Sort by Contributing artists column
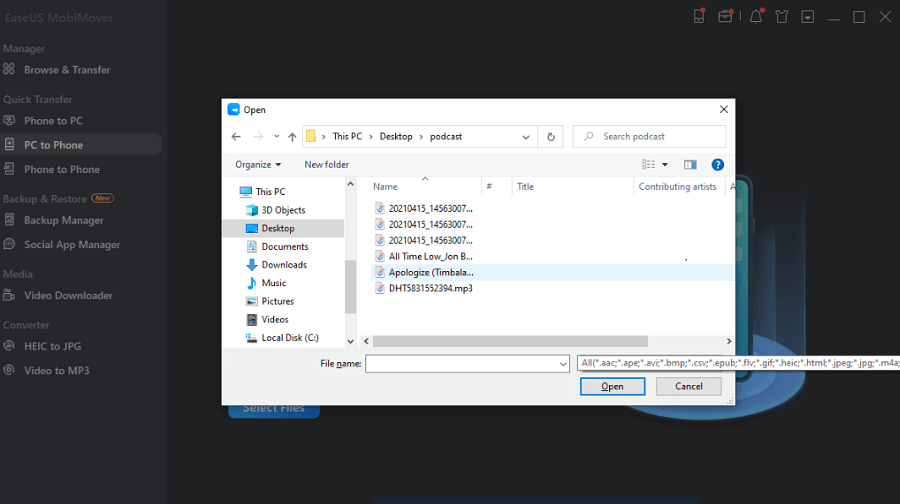 coord(678,187)
